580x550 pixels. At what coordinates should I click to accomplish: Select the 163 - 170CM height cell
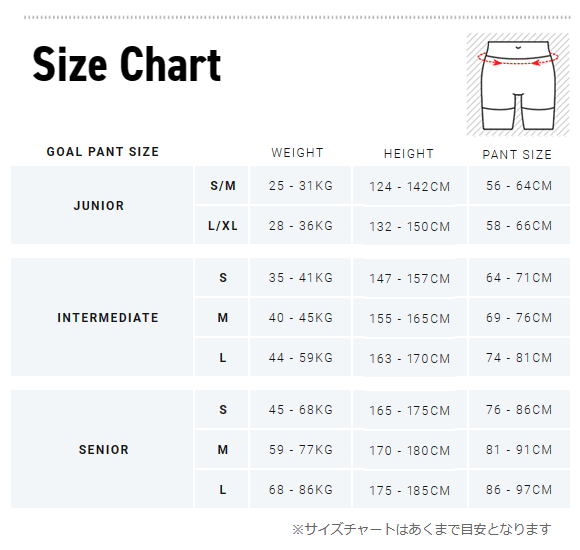point(410,358)
